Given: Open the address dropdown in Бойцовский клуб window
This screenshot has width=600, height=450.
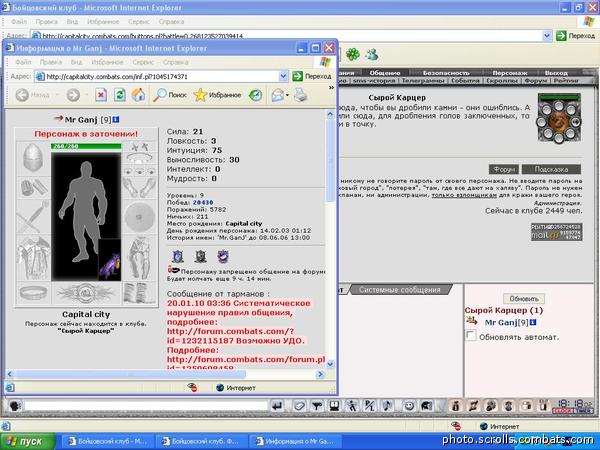Looking at the screenshot, I should pyautogui.click(x=547, y=36).
